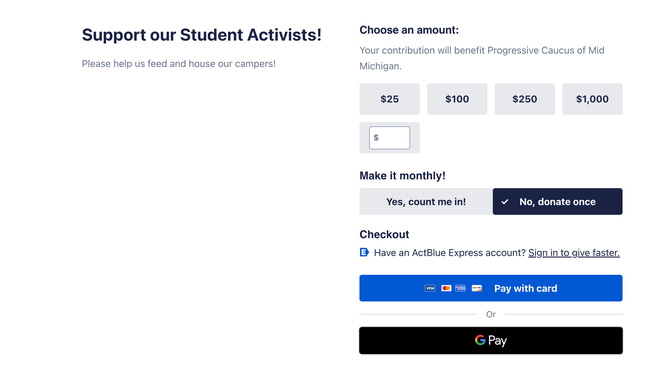Click the Google G logo
Image resolution: width=668 pixels, height=376 pixels.
(480, 340)
